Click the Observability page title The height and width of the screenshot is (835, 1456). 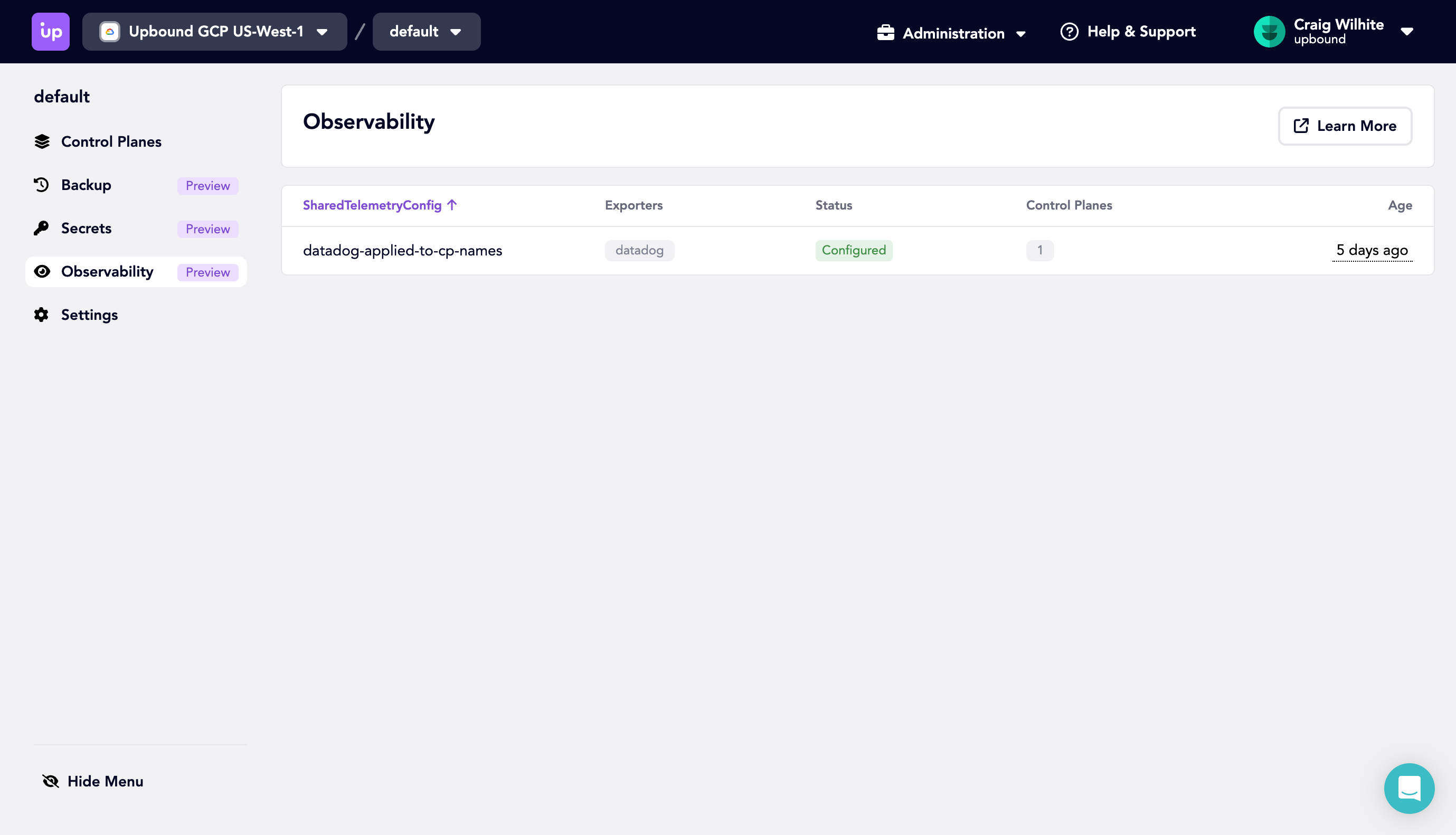pyautogui.click(x=368, y=121)
